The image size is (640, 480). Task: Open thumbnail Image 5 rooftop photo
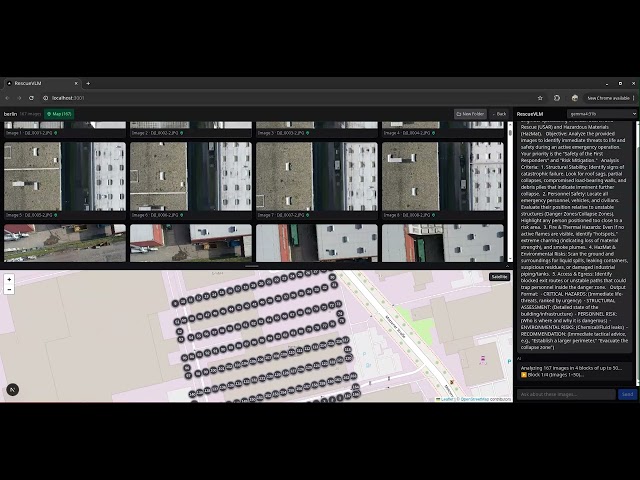65,176
